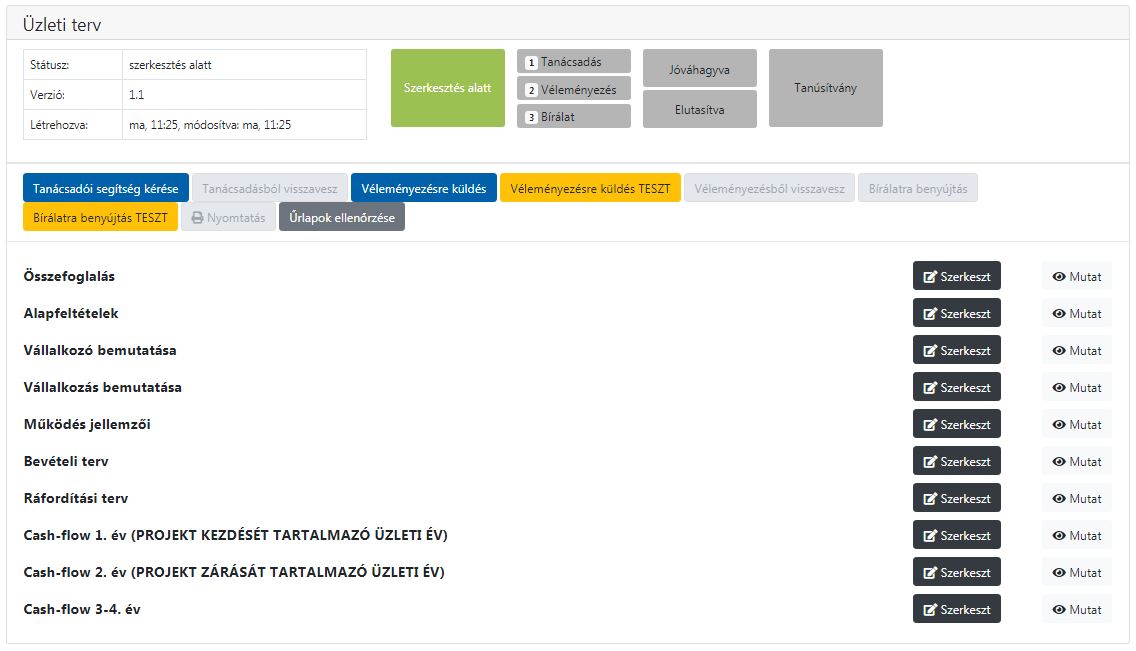Edit Cash-flow 1. év section
The image size is (1136, 651).
(x=956, y=536)
